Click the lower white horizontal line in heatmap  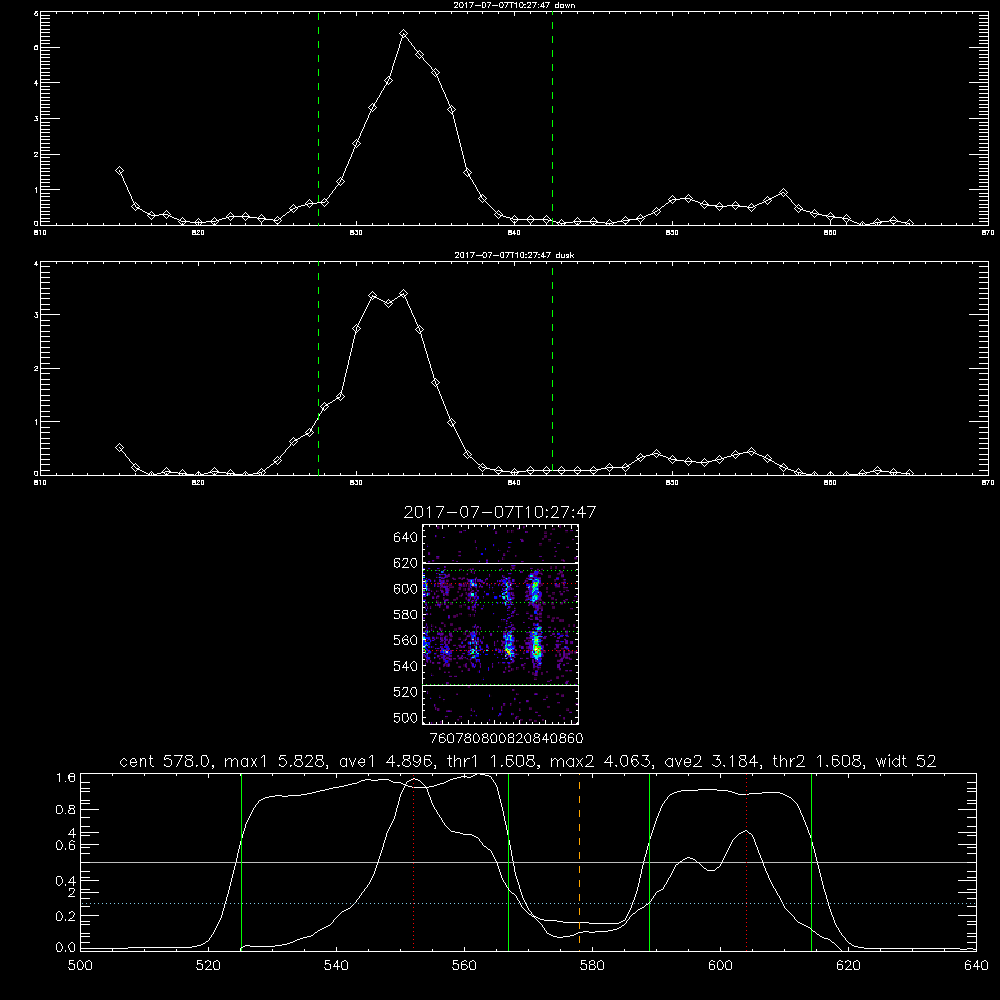tap(501, 685)
